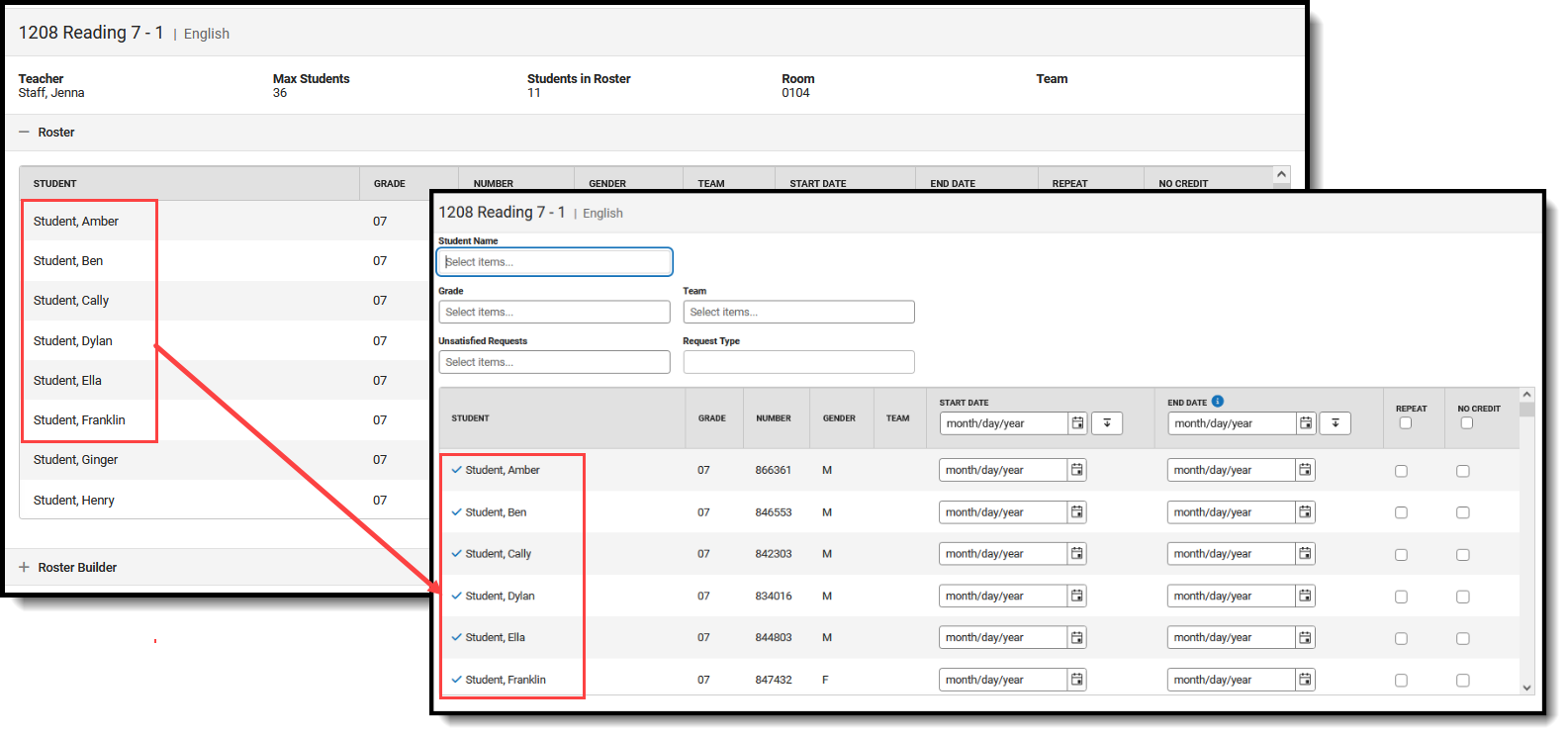
Task: Open start date calendar for Student, Dylan
Action: [x=1077, y=596]
